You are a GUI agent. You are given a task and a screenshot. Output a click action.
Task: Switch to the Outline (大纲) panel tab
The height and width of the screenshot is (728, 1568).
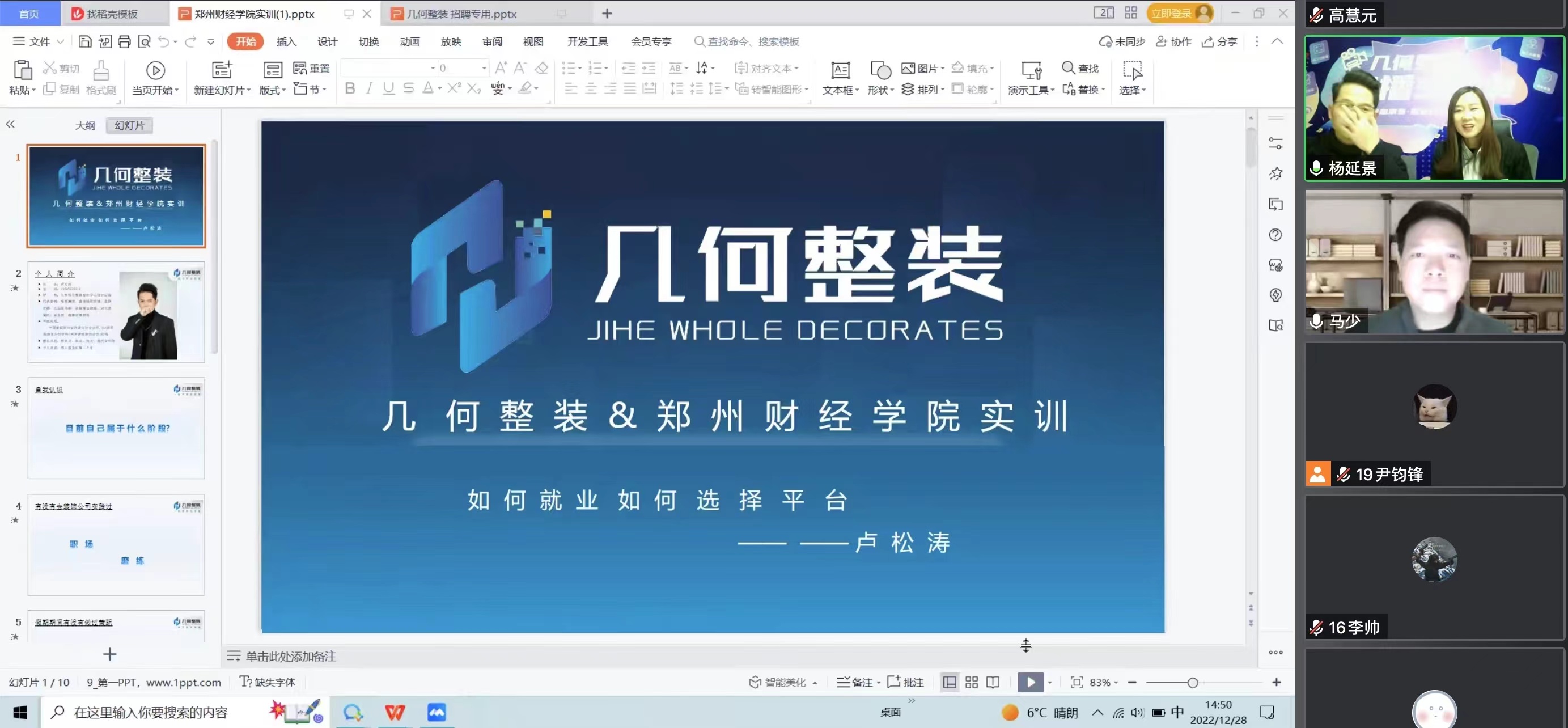pos(85,125)
